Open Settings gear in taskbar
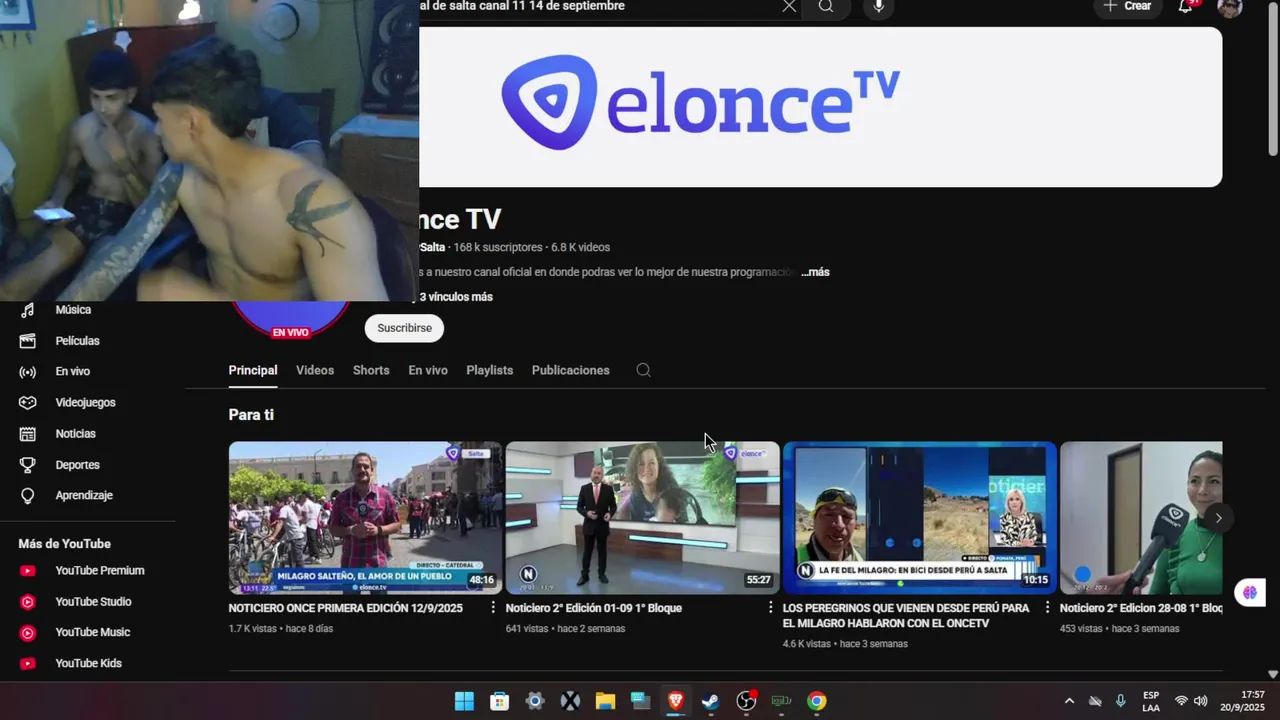 [535, 701]
